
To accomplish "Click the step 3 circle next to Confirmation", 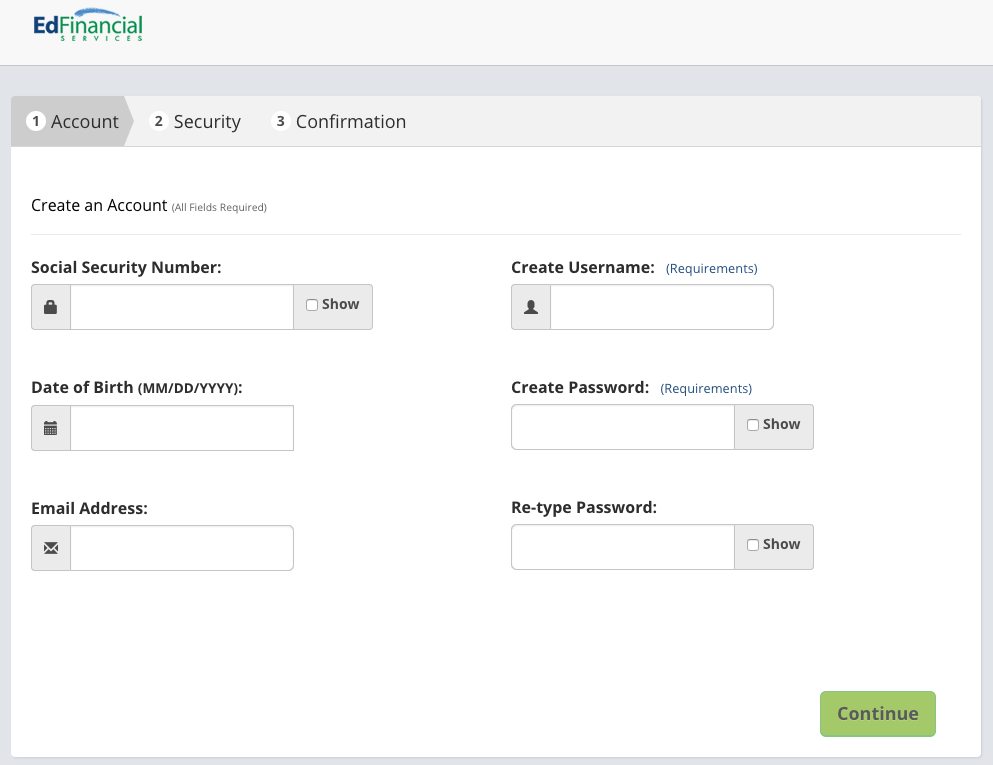I will coord(281,121).
